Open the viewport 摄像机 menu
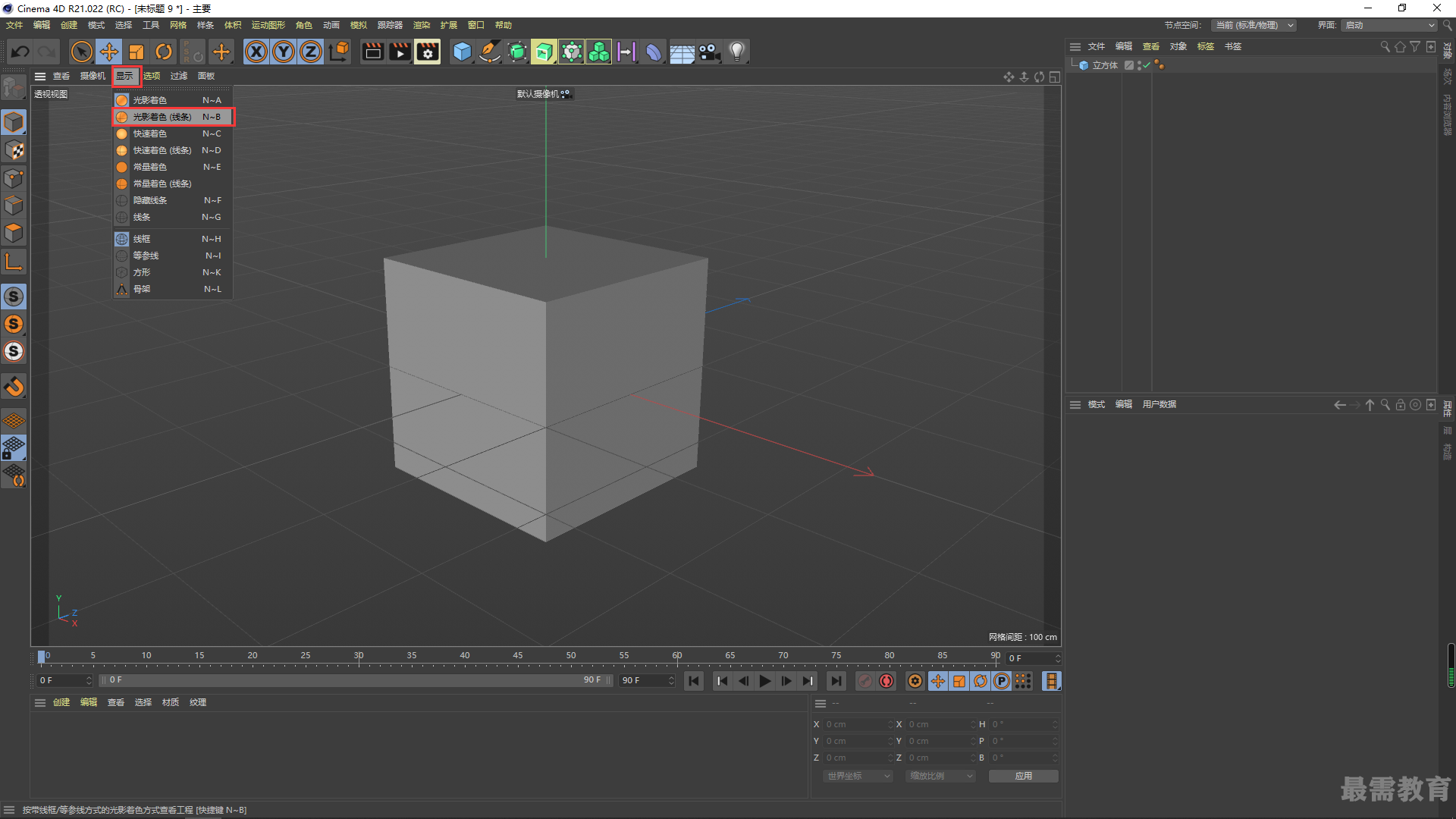This screenshot has width=1456, height=819. pos(93,76)
